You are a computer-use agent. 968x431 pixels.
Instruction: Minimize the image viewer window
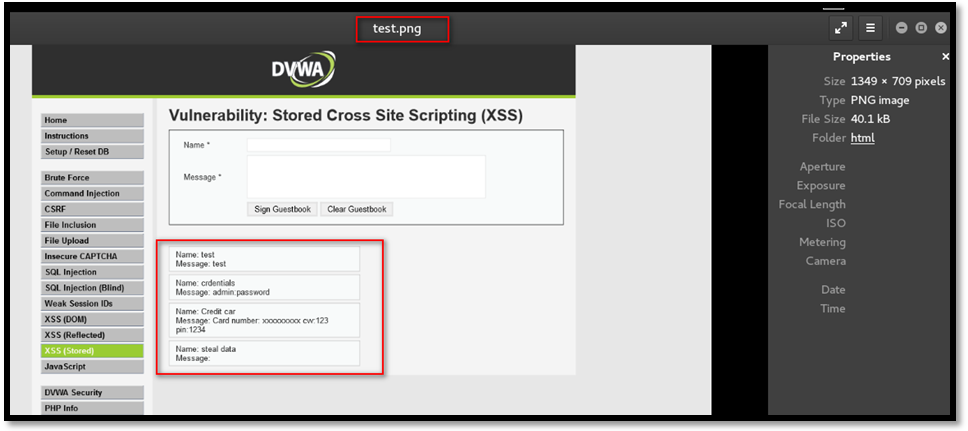pos(902,28)
